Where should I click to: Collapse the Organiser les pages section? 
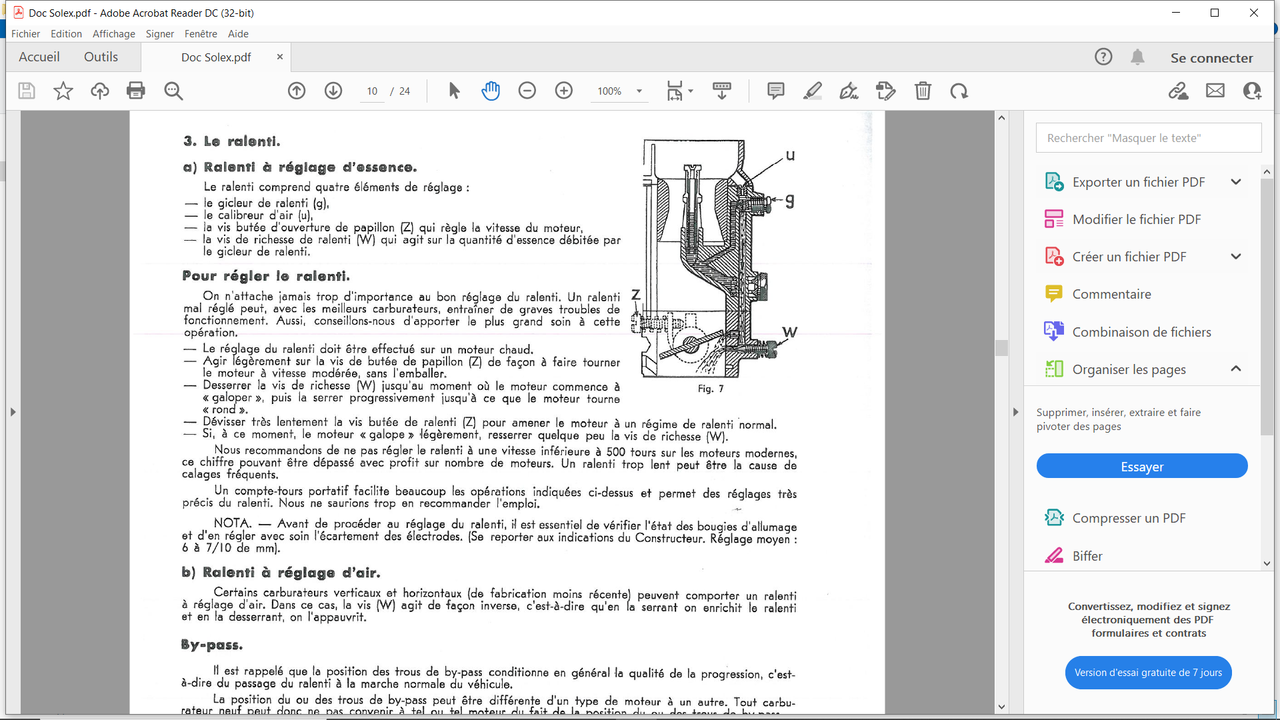coord(1236,369)
